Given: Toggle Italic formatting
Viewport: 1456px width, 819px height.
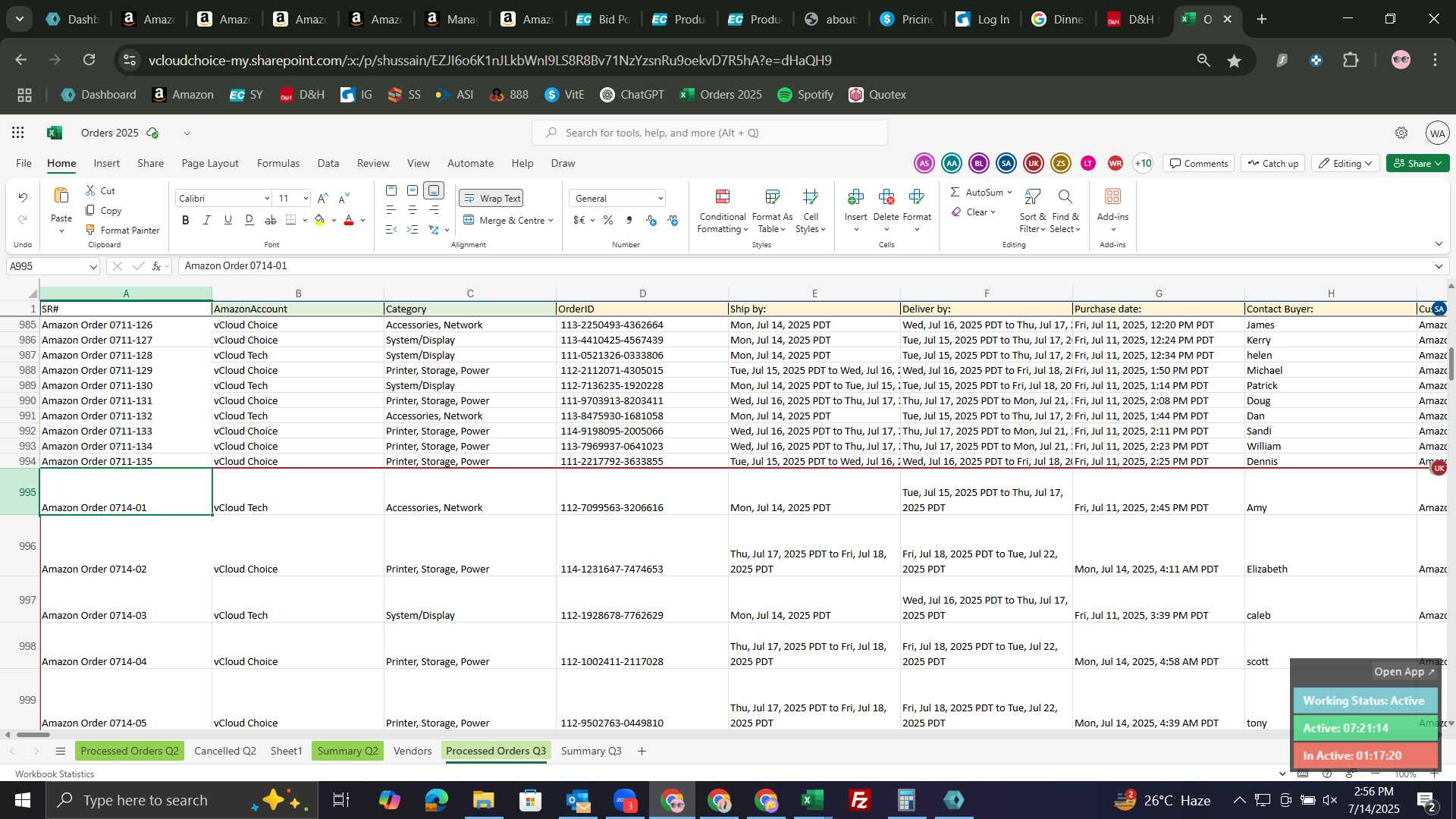Looking at the screenshot, I should click(207, 220).
